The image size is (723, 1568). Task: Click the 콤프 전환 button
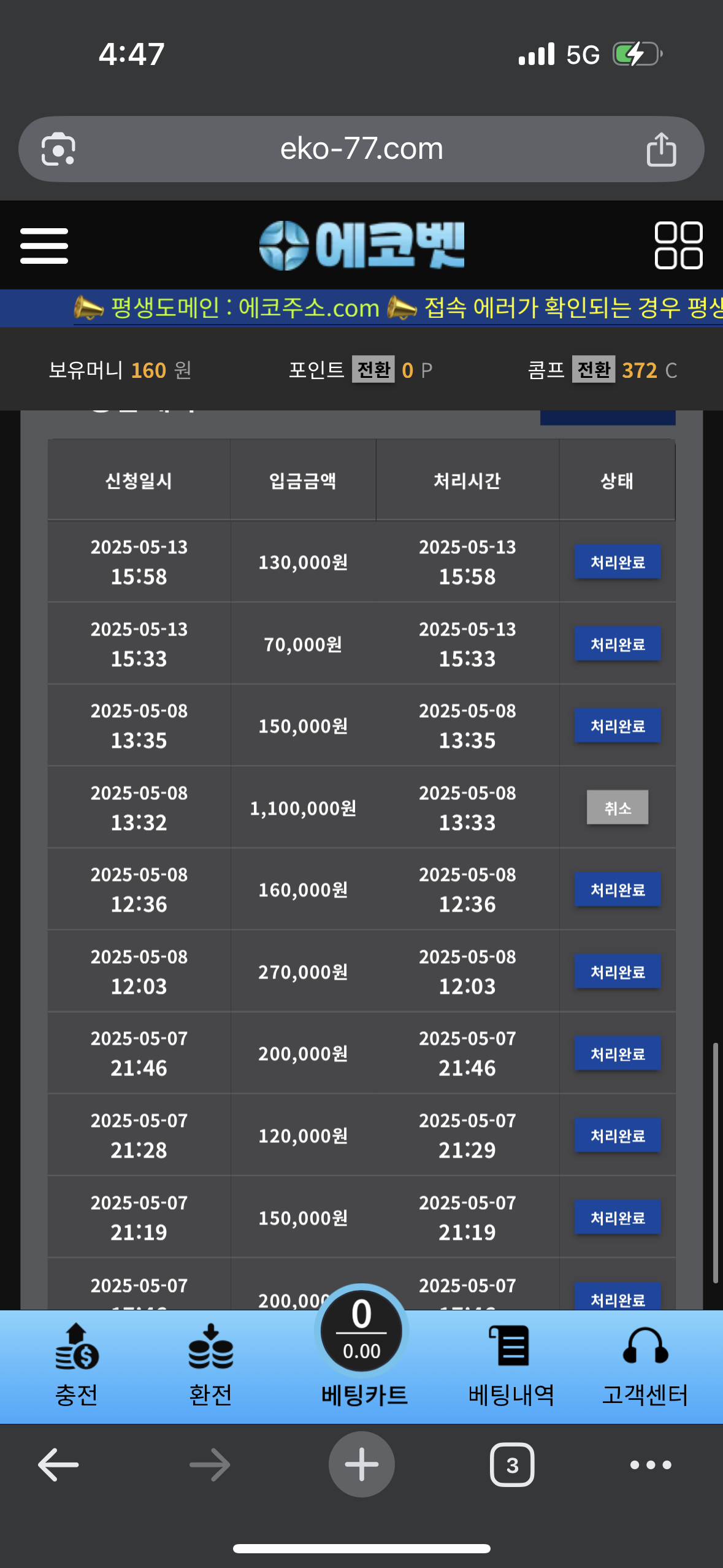click(x=594, y=370)
